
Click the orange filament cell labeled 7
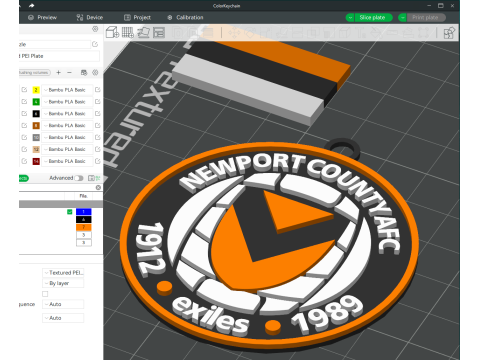(x=84, y=227)
